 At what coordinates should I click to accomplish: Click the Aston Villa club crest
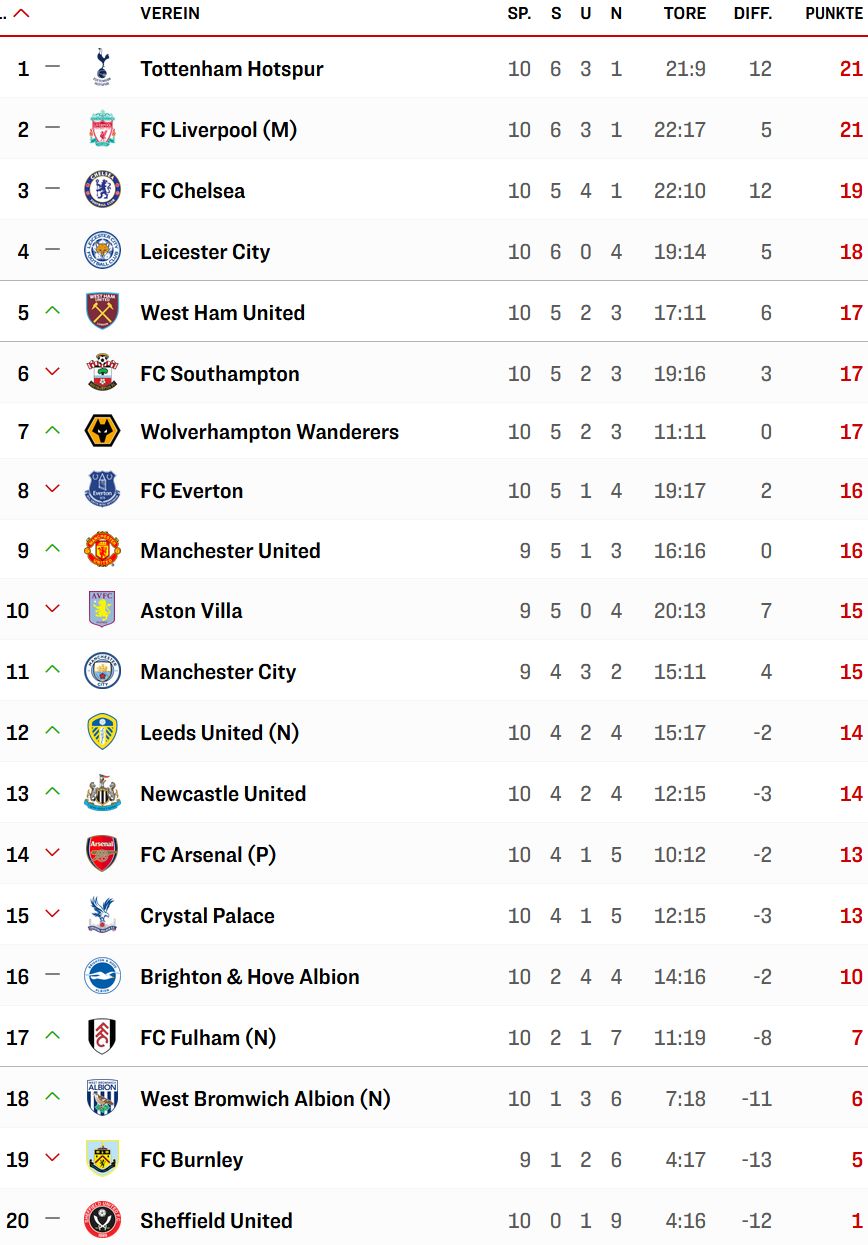coord(102,610)
